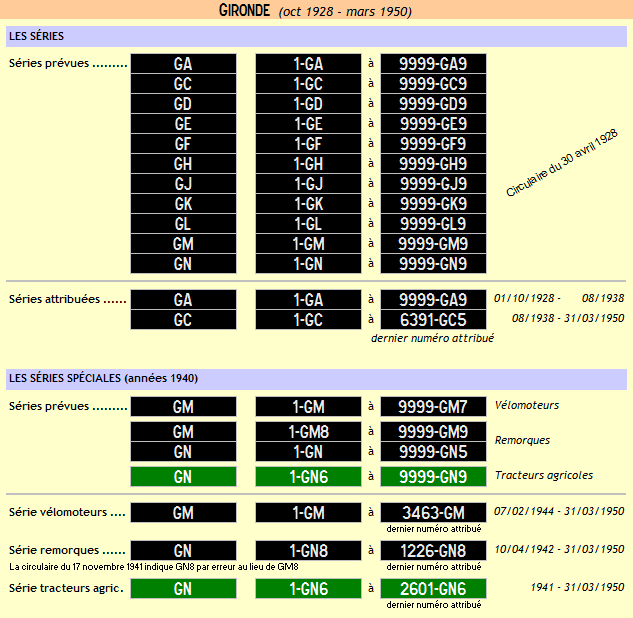The image size is (633, 618).
Task: Click the Séries attribuées label
Action: (67, 299)
